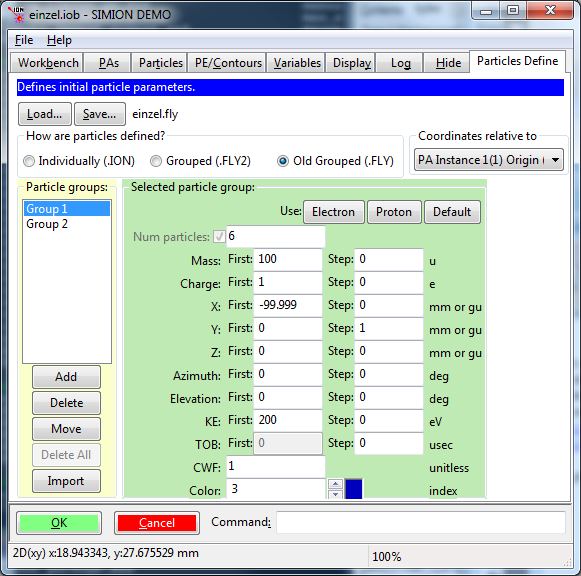Switch to the Log tab
The height and width of the screenshot is (576, 581).
[x=400, y=63]
